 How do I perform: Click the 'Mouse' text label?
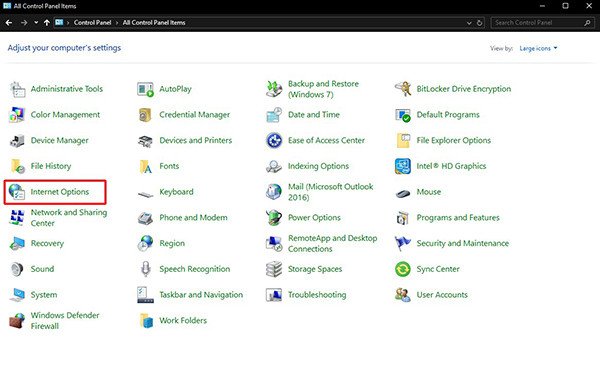point(429,192)
